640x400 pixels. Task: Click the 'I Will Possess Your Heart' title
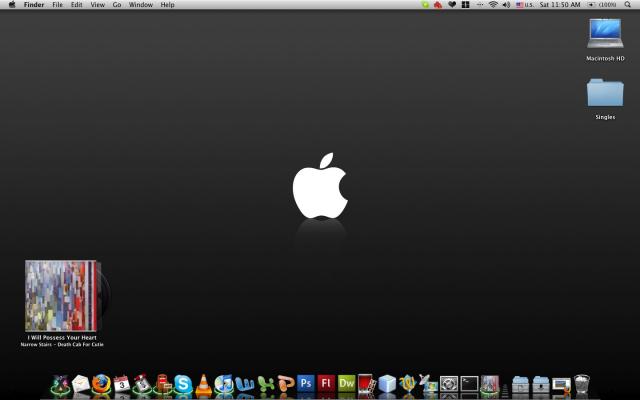(x=62, y=338)
